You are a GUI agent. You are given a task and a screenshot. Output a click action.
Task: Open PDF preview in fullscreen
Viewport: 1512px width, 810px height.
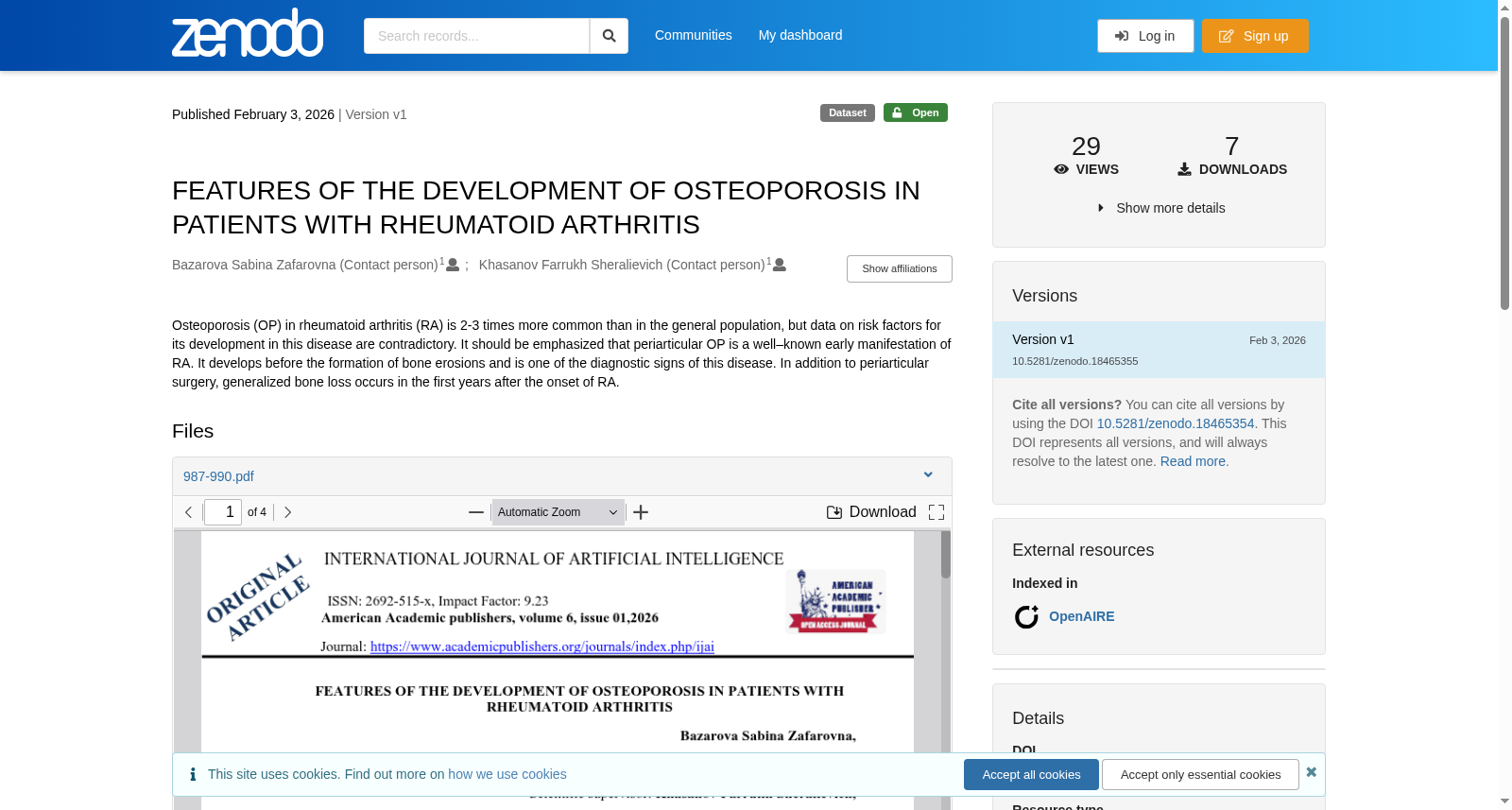(936, 512)
